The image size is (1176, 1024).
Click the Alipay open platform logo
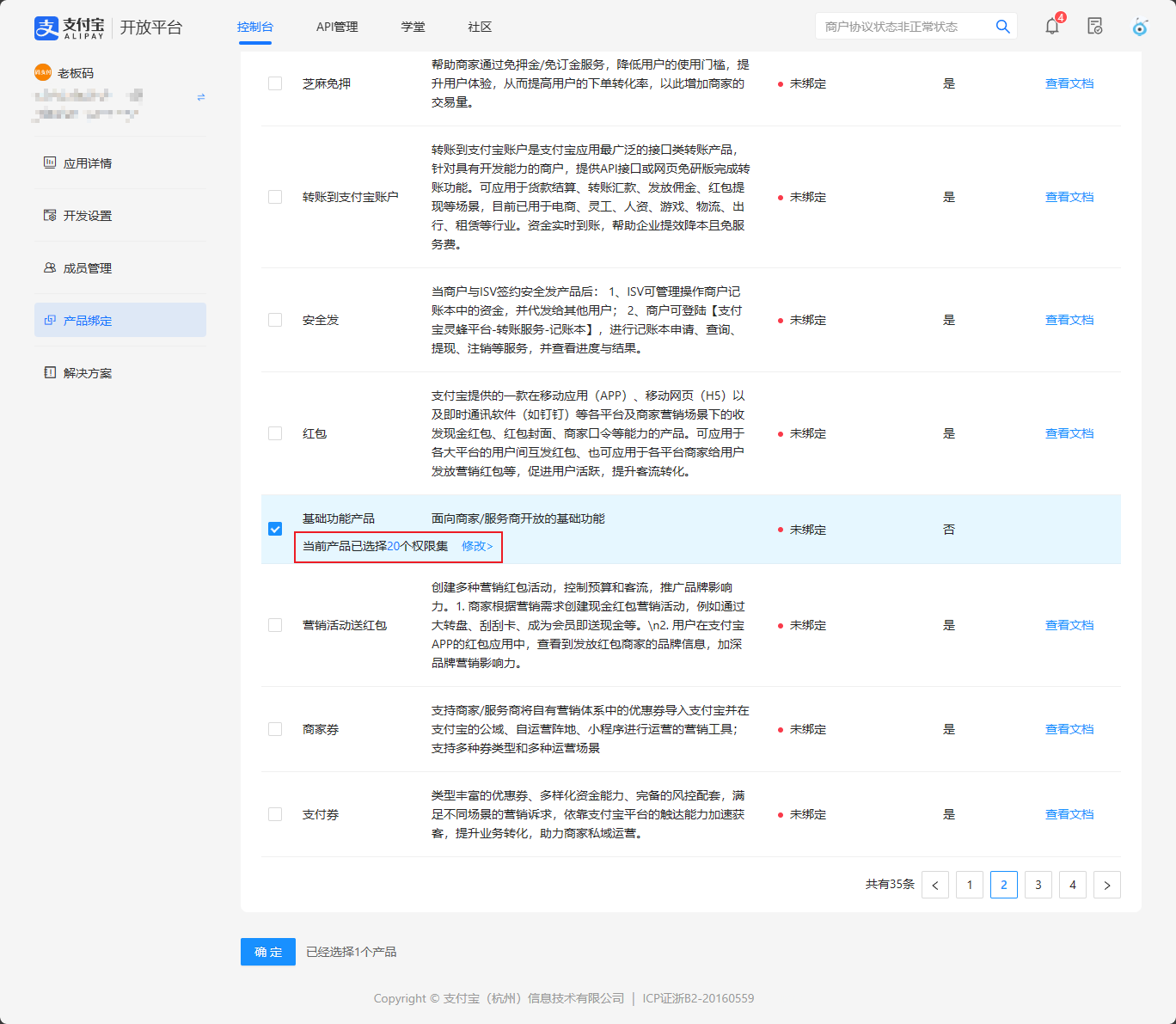(108, 28)
